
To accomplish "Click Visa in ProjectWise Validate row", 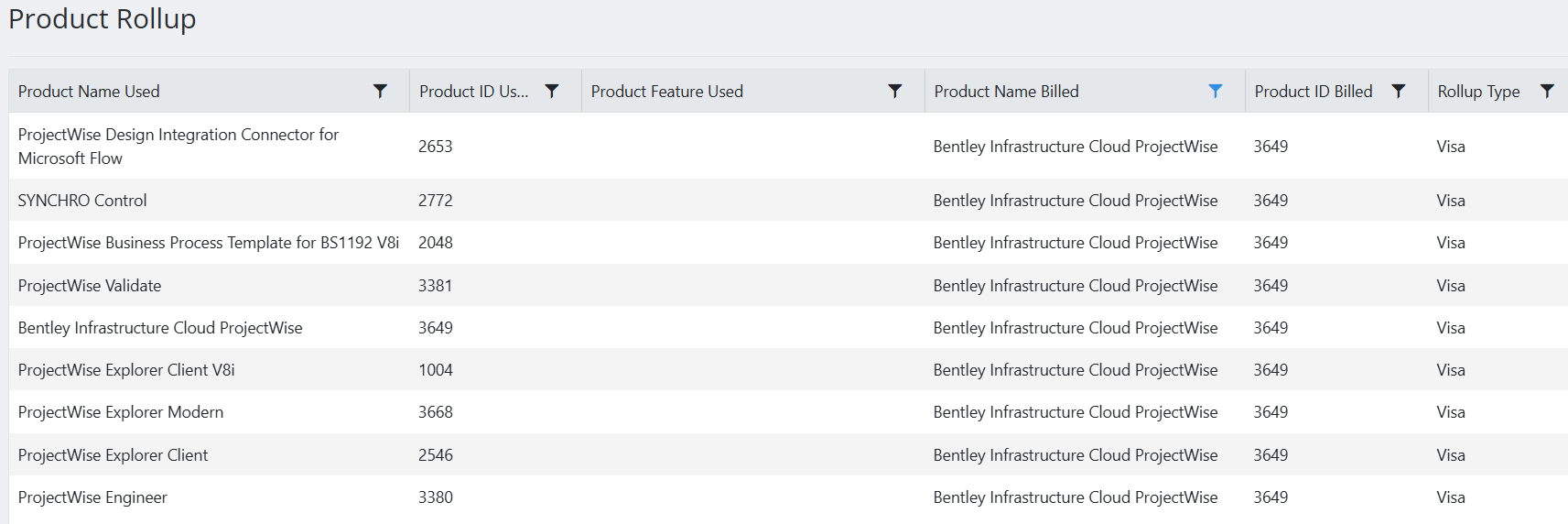I will coord(1451,286).
